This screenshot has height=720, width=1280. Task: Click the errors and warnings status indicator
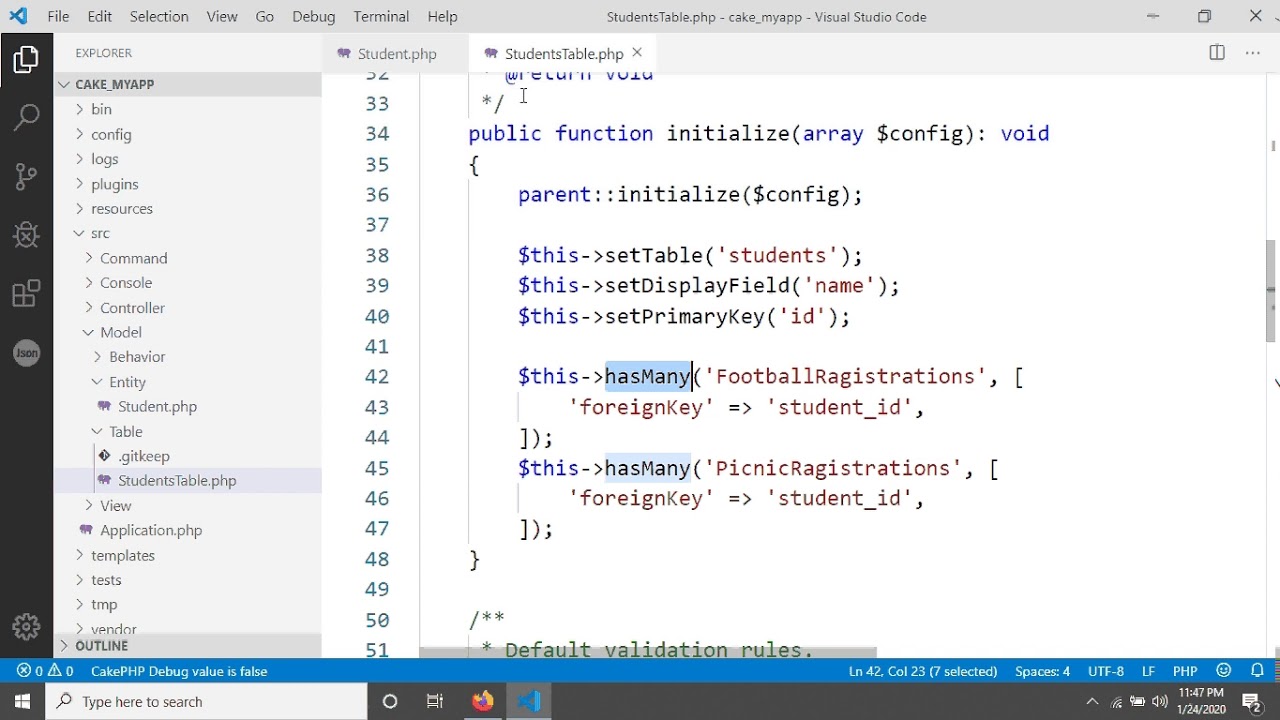coord(45,671)
